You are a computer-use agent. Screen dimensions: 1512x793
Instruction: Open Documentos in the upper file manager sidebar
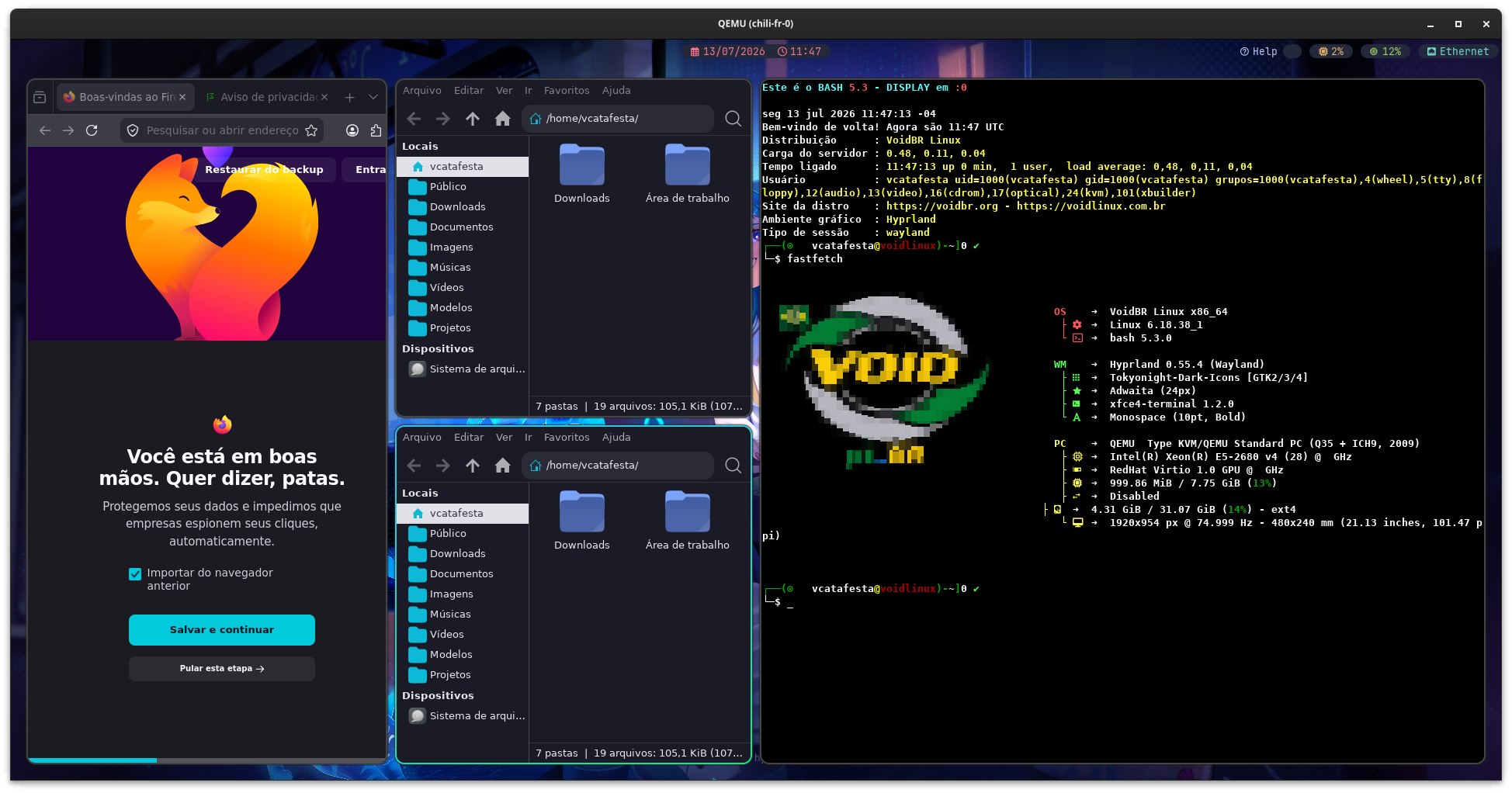[x=463, y=227]
